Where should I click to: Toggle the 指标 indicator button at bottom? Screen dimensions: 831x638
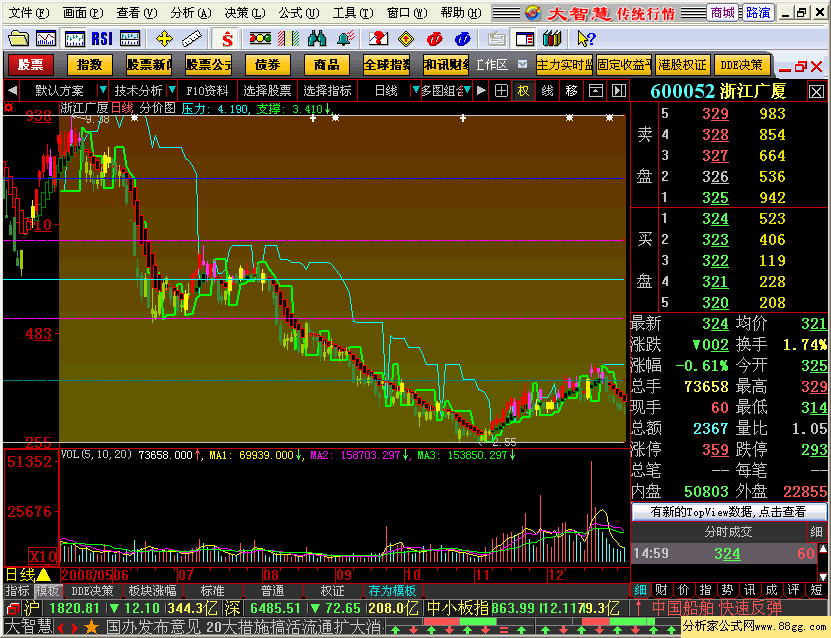coord(17,590)
